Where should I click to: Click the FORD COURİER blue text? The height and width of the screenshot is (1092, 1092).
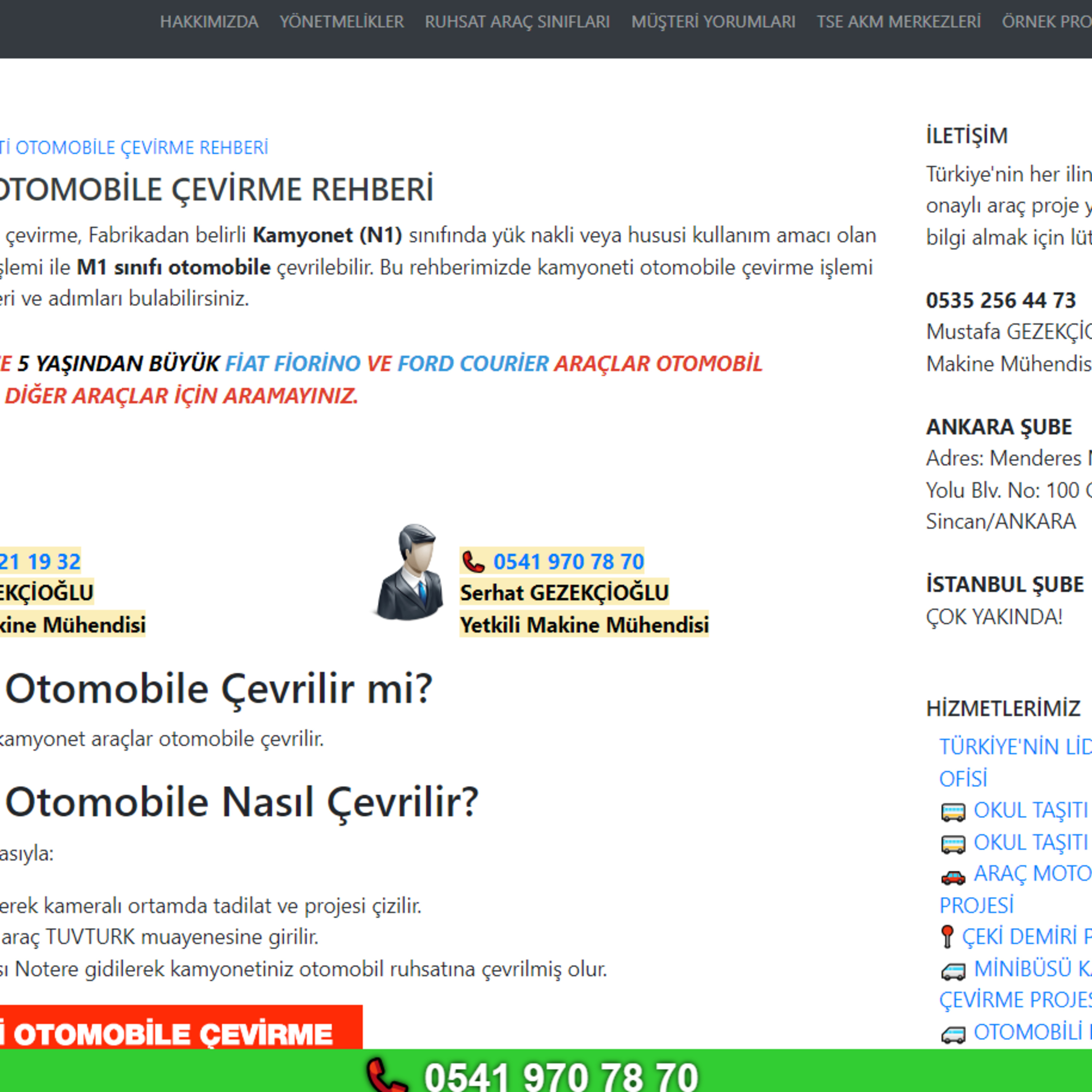click(473, 363)
